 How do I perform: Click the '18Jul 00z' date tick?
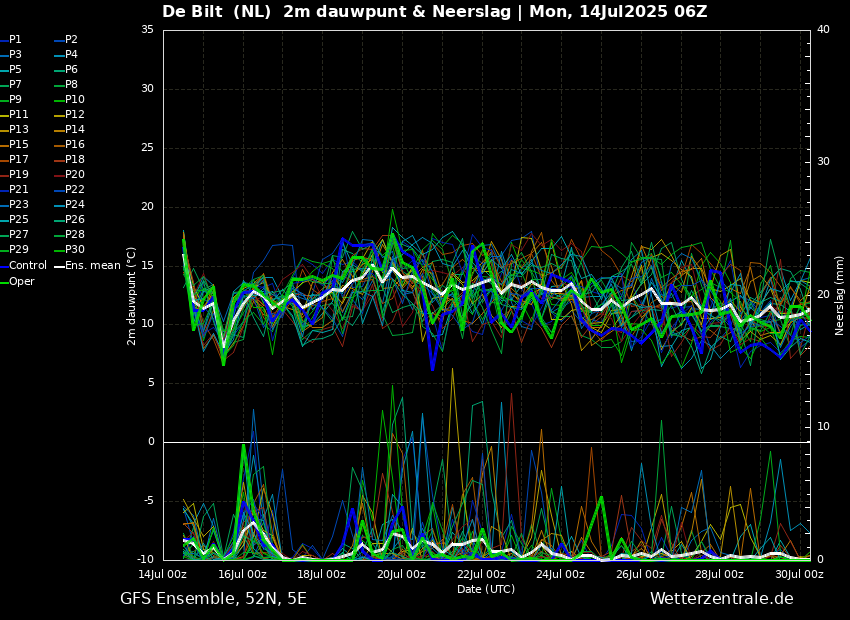pos(321,574)
